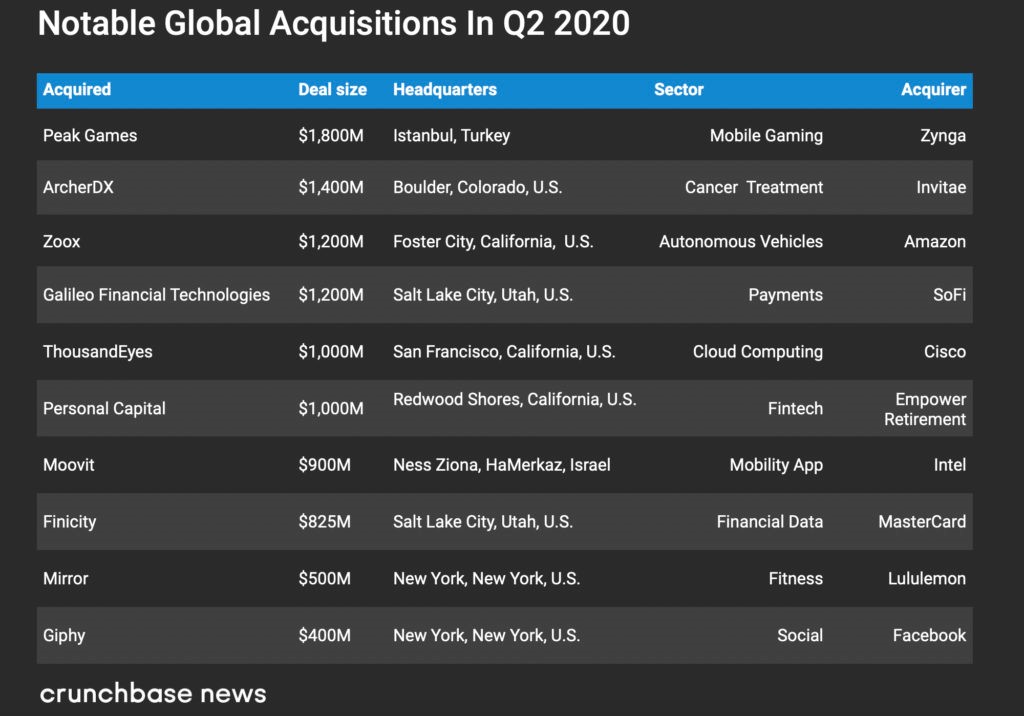The image size is (1024, 716).
Task: Click the Deal size column header
Action: (332, 90)
